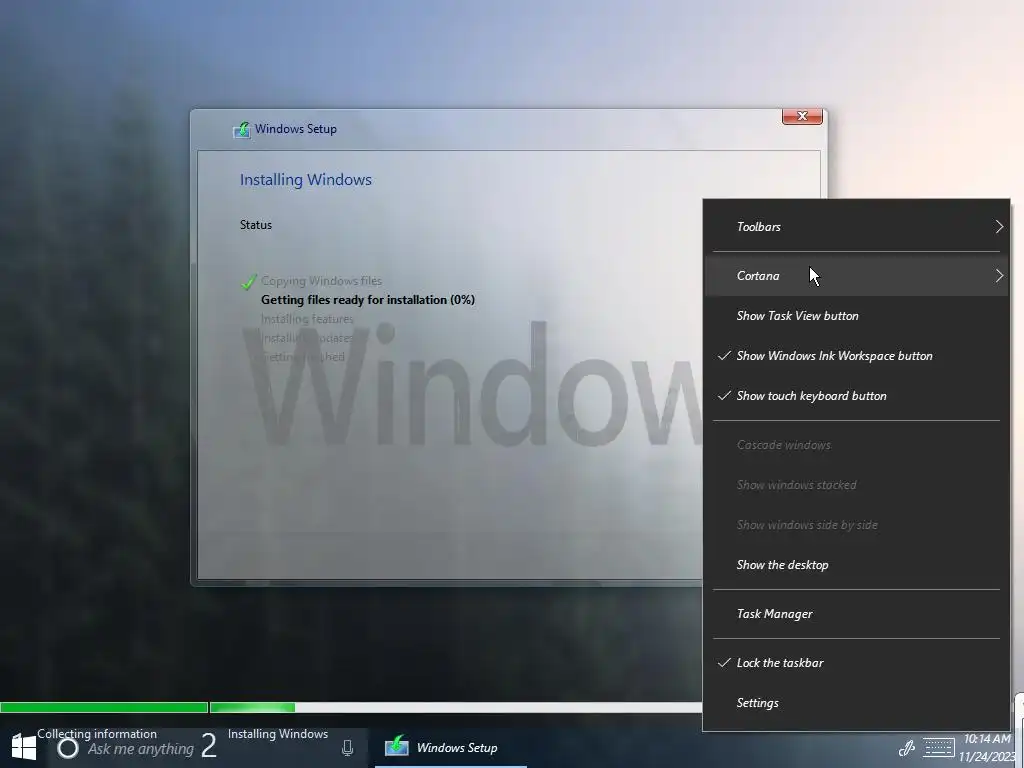Select the Cortana menu entry
Image resolution: width=1024 pixels, height=768 pixels.
pos(856,276)
